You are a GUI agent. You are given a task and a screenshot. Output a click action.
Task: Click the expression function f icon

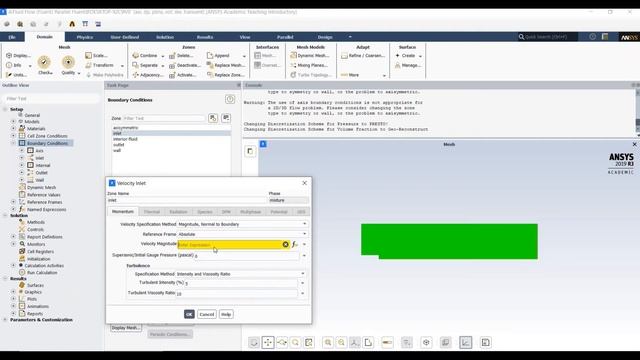295,244
